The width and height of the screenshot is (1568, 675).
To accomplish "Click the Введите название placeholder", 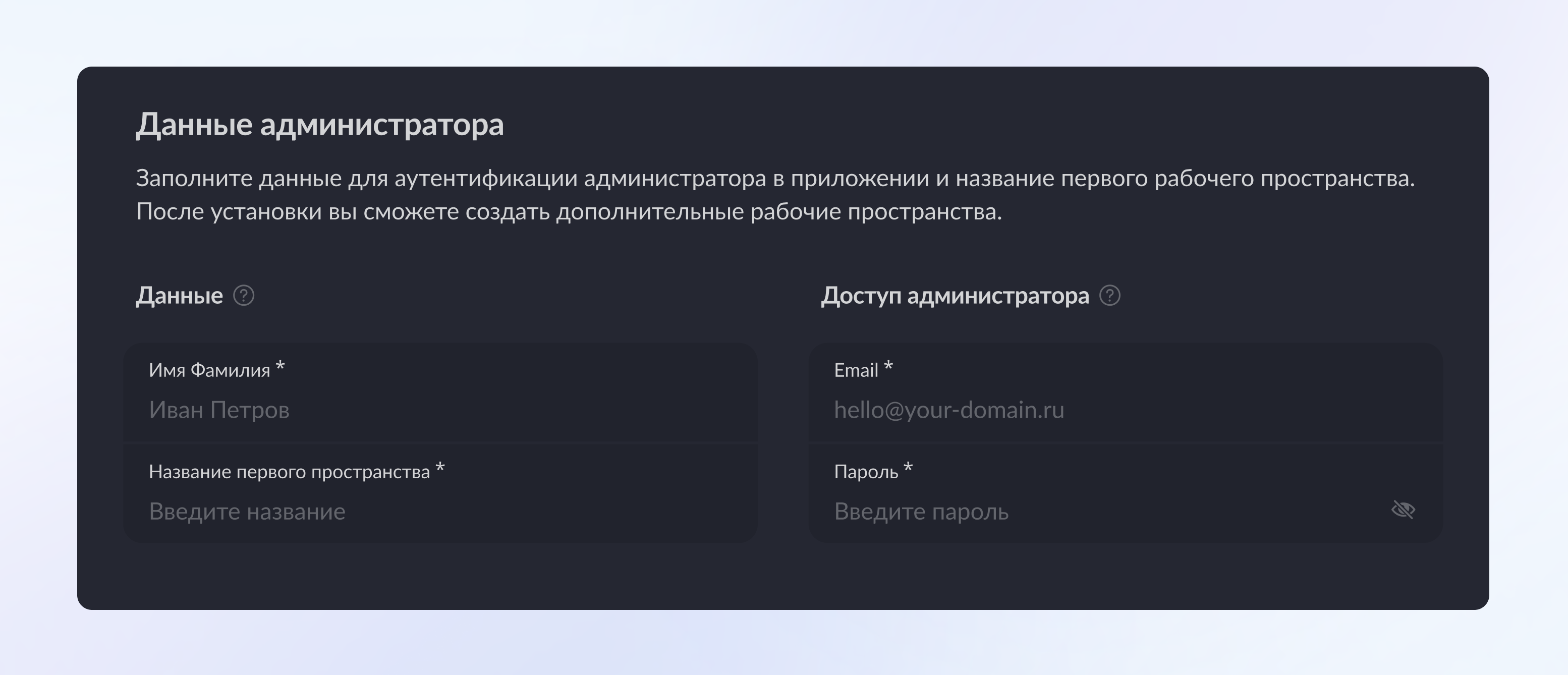I will pyautogui.click(x=247, y=512).
